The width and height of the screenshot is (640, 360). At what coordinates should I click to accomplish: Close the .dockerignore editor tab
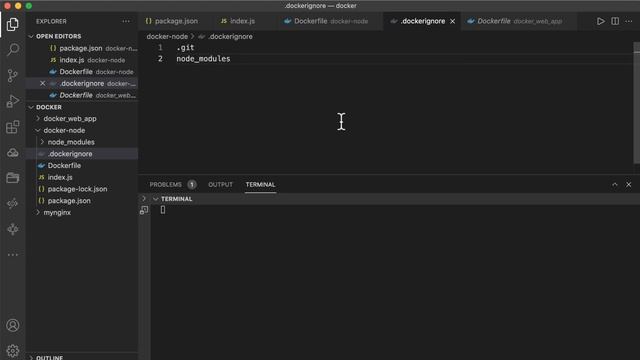pyautogui.click(x=452, y=21)
